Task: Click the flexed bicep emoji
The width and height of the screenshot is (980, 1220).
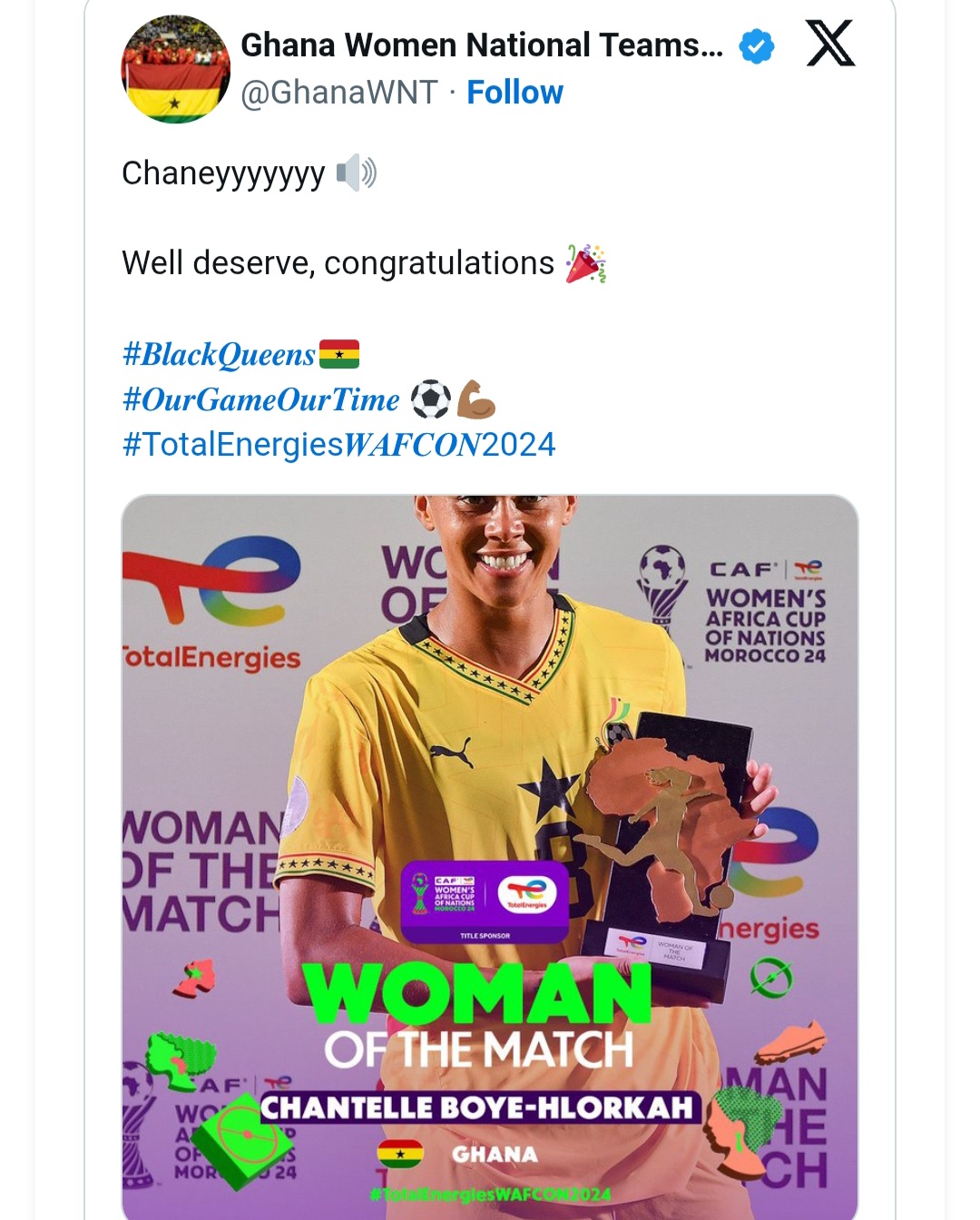Action: click(x=475, y=399)
